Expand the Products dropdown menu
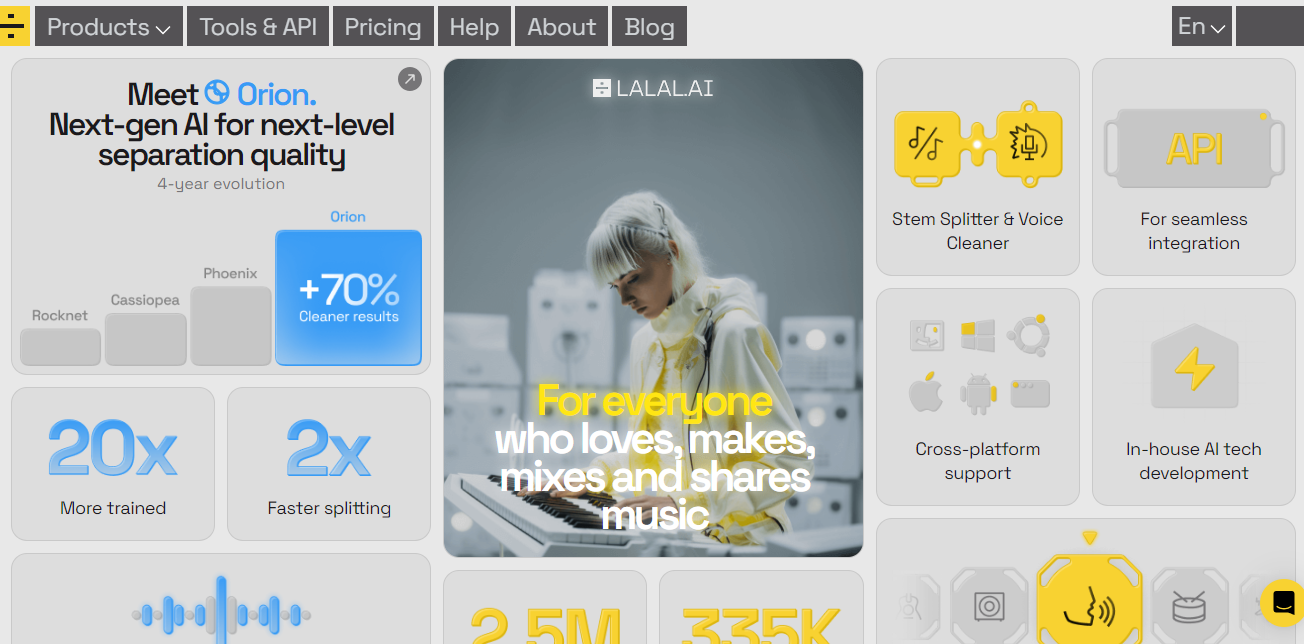This screenshot has height=644, width=1304. pyautogui.click(x=109, y=27)
